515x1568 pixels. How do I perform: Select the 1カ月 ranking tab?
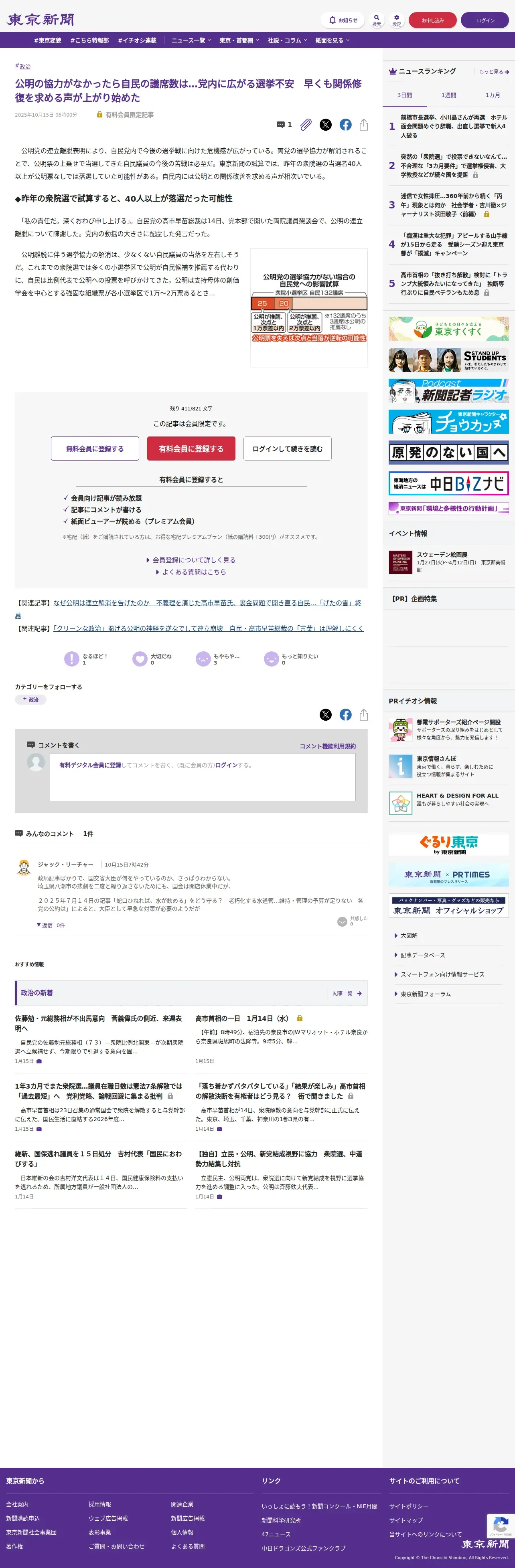pyautogui.click(x=493, y=95)
